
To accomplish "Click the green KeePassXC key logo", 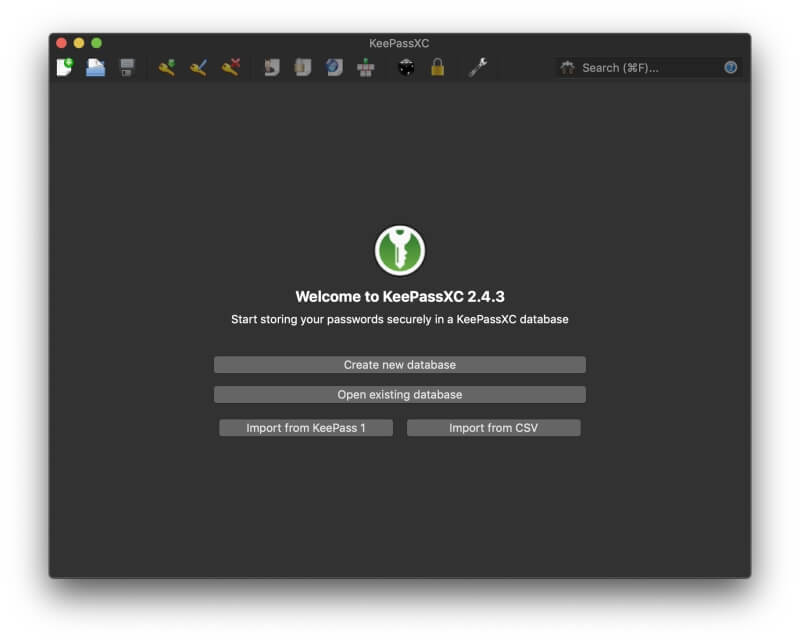I will (x=399, y=250).
